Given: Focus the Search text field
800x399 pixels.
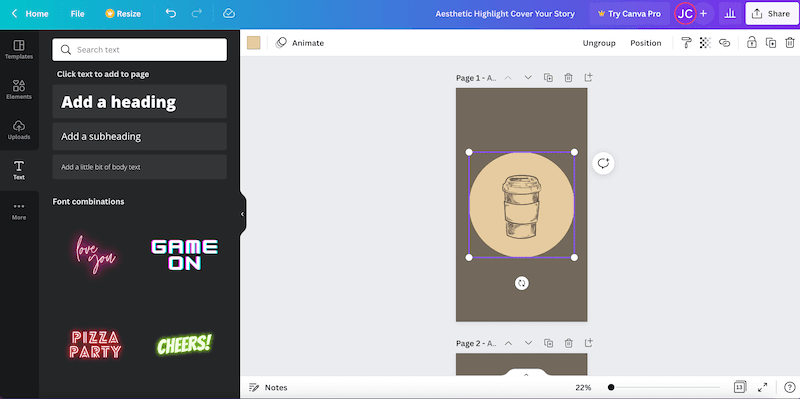Looking at the screenshot, I should point(139,49).
